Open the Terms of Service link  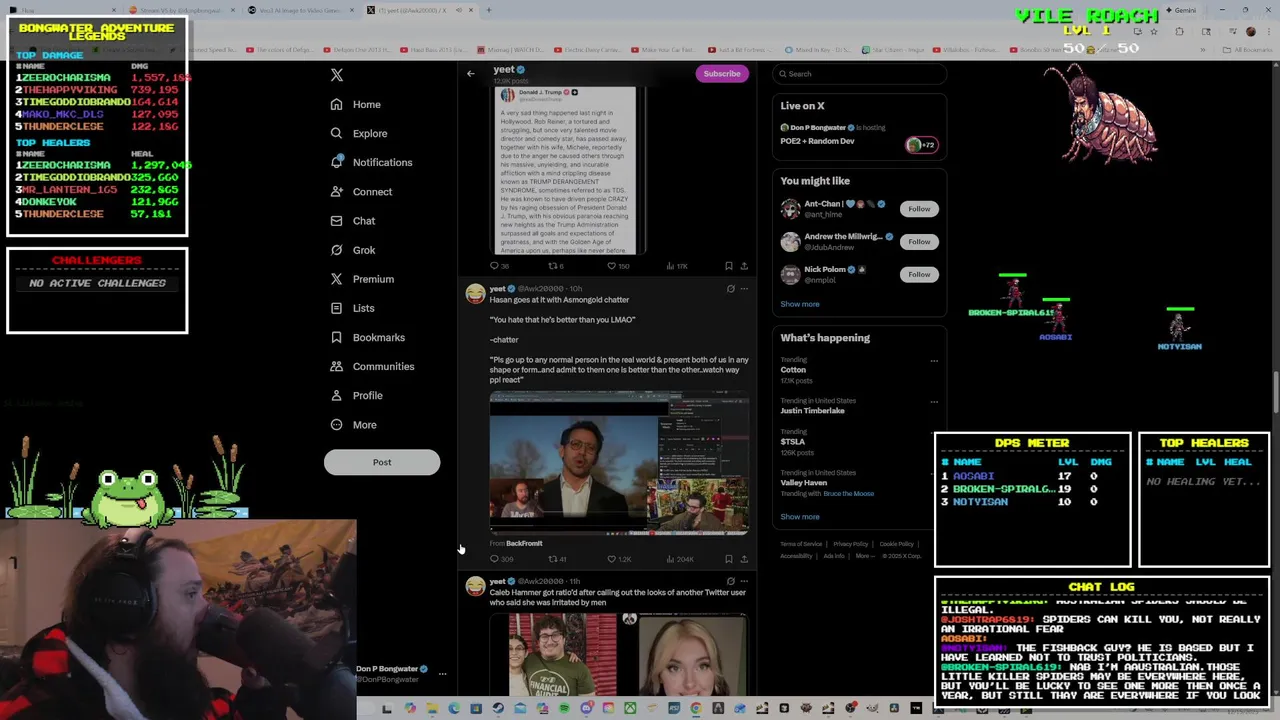click(801, 544)
